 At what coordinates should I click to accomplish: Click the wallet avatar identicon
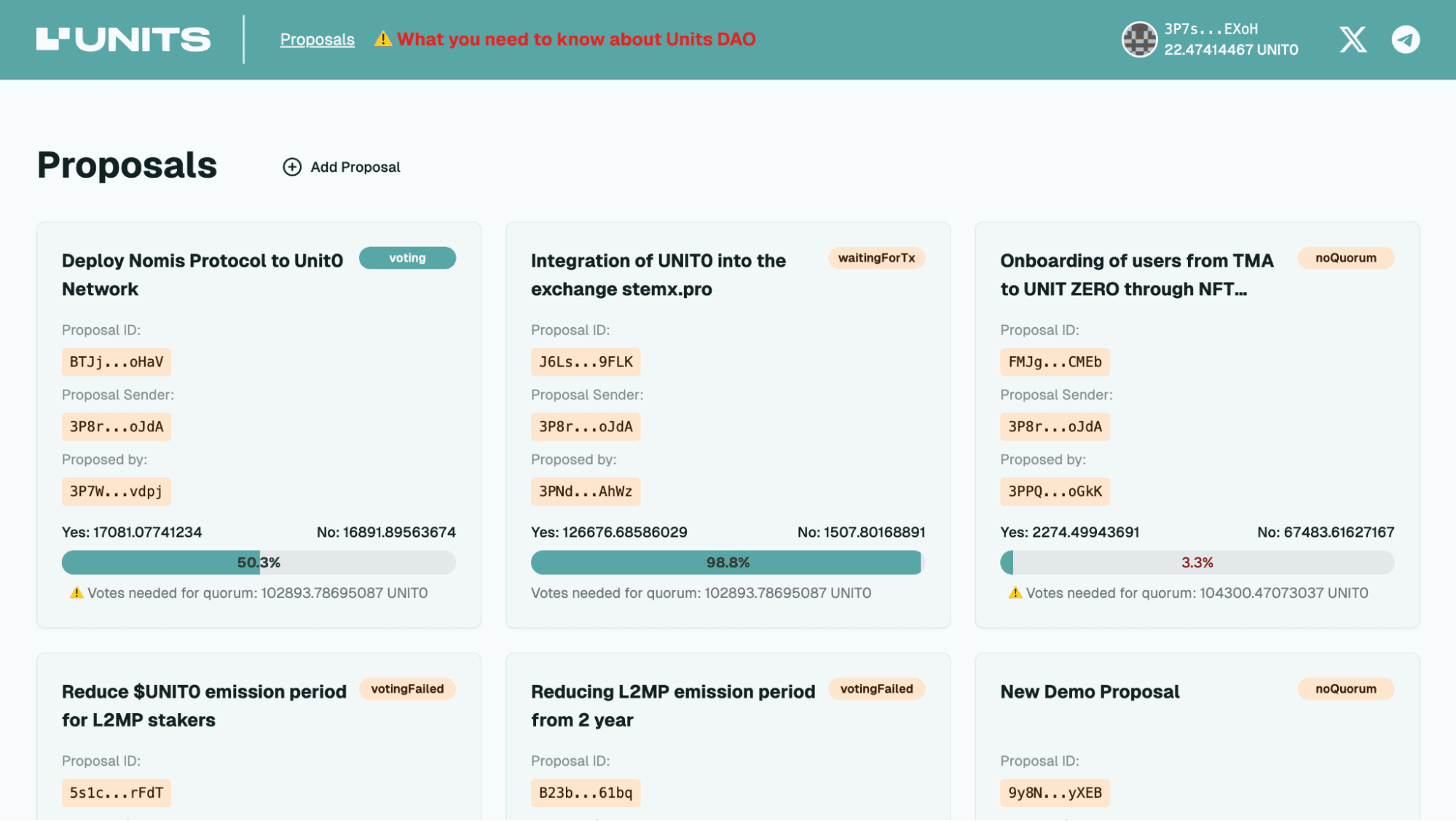click(x=1140, y=39)
